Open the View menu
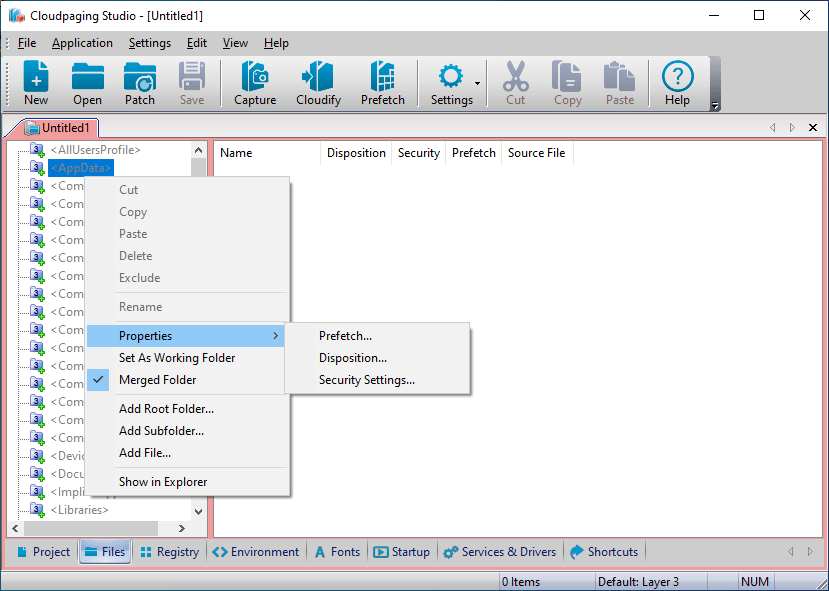 (x=235, y=43)
